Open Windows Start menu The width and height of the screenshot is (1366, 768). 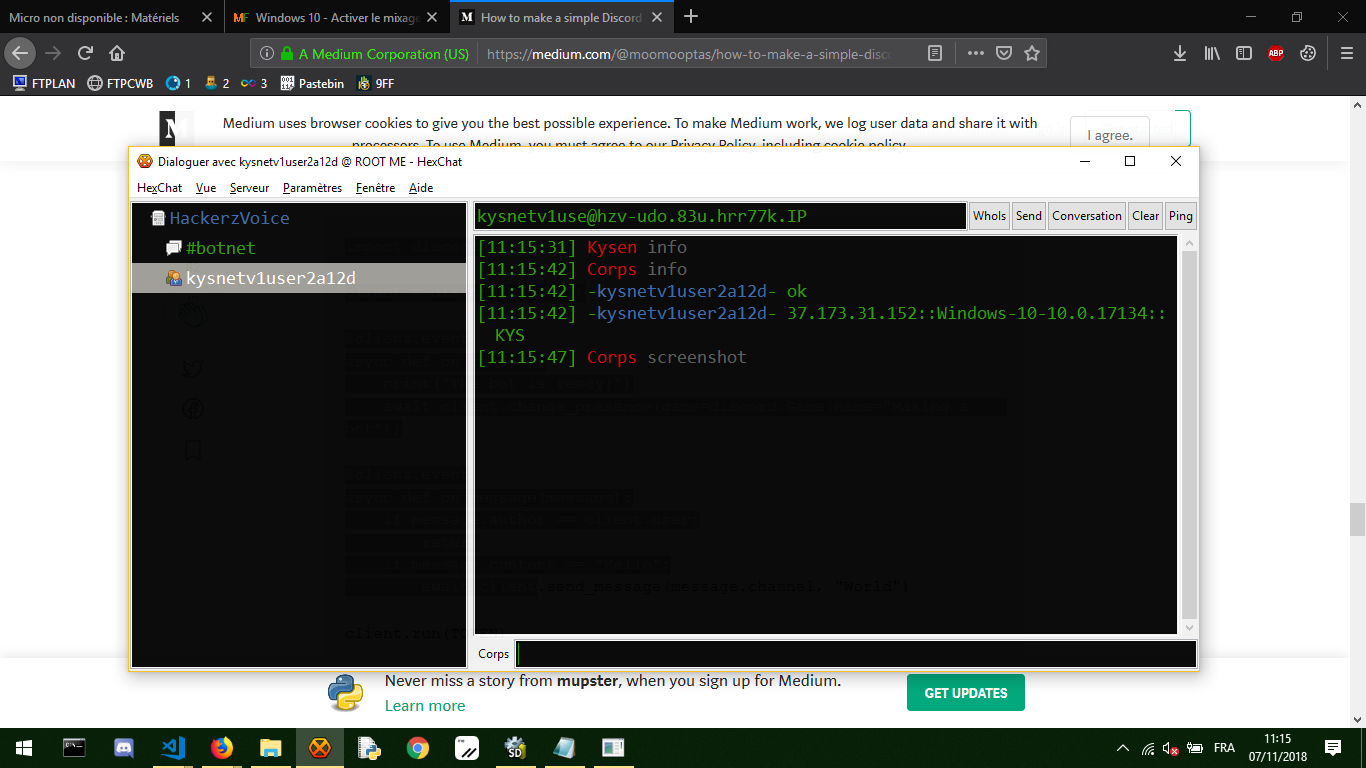pyautogui.click(x=24, y=748)
